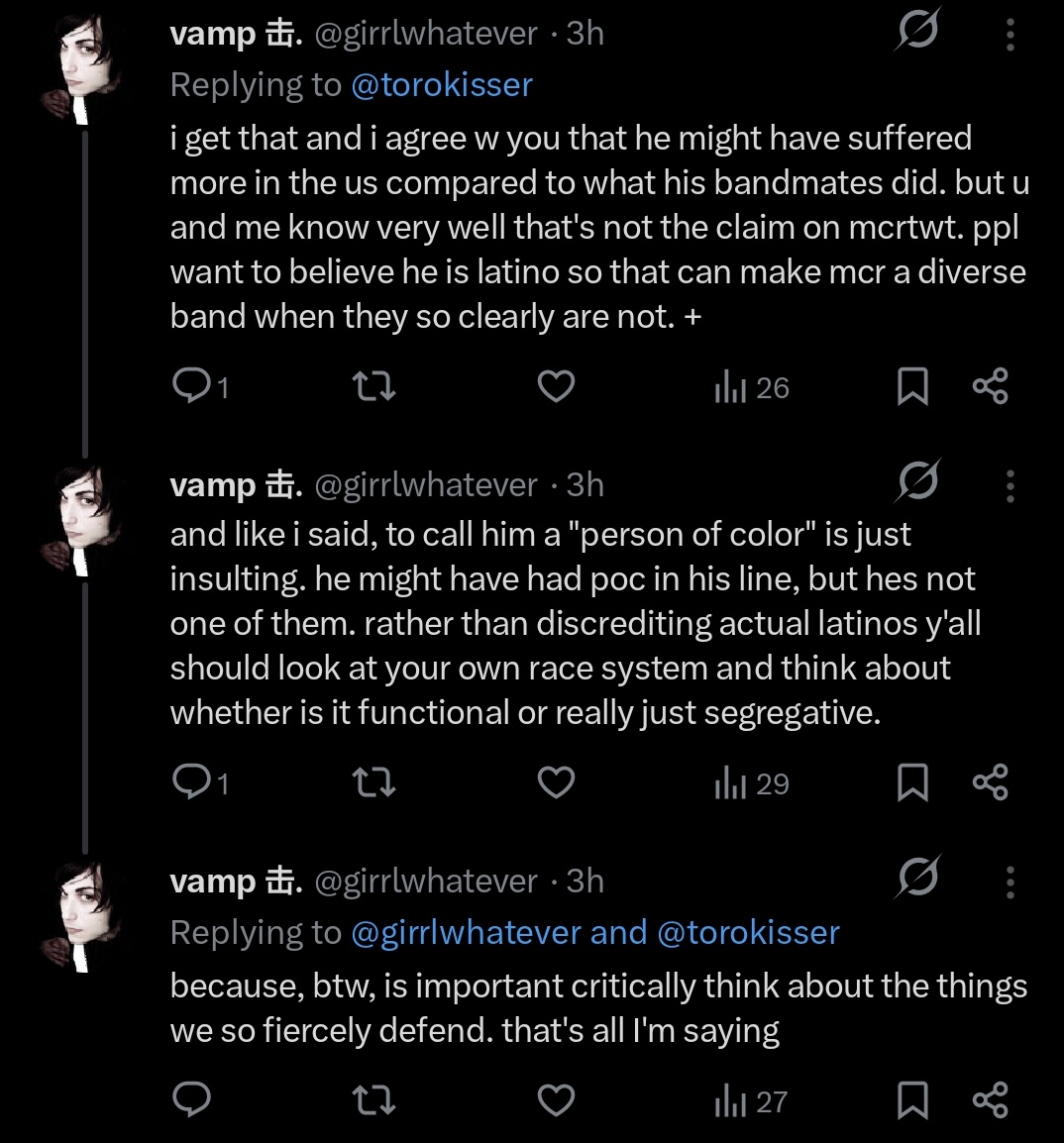Open more options menu on first tweet

click(x=1011, y=34)
